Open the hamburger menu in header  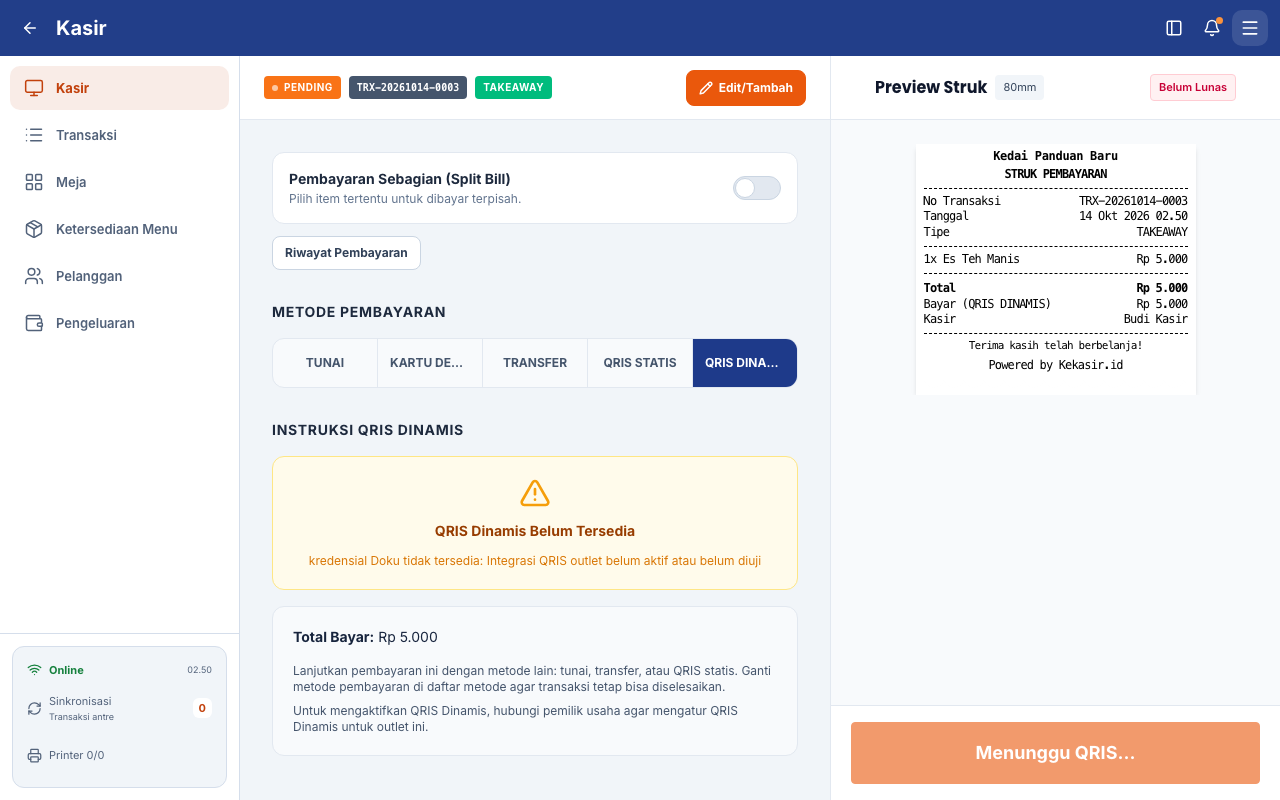[x=1250, y=28]
